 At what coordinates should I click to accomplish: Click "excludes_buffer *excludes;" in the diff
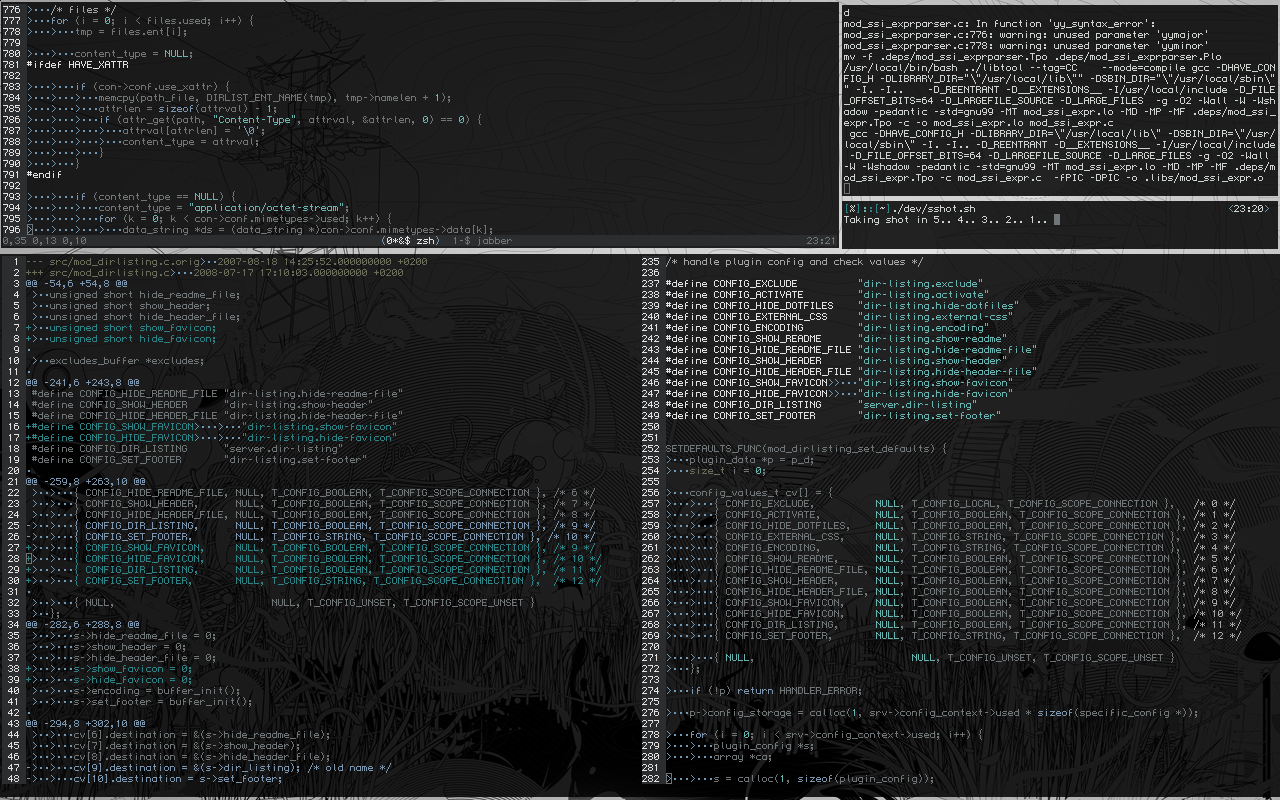[x=127, y=361]
